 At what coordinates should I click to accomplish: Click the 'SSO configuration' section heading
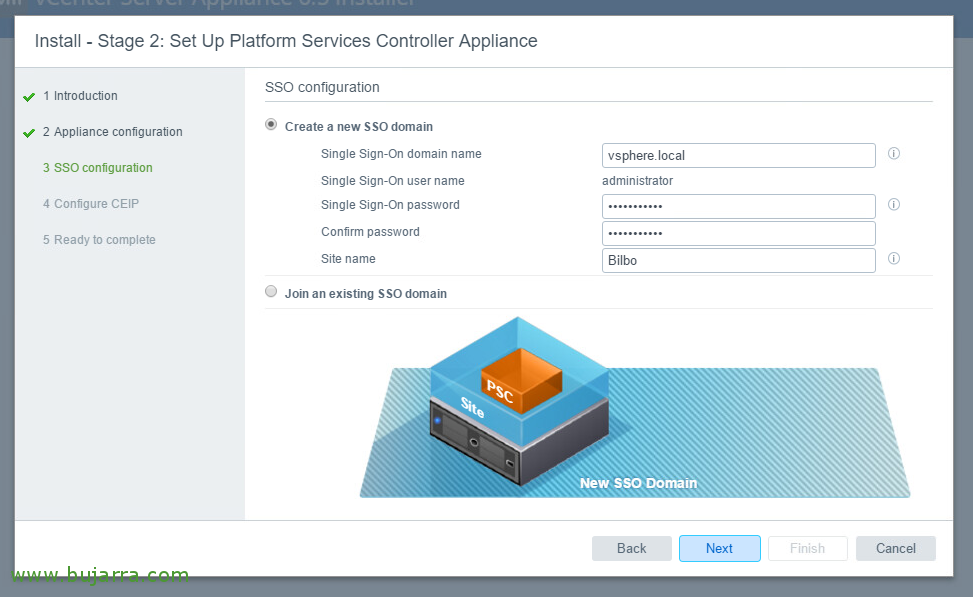pyautogui.click(x=322, y=88)
